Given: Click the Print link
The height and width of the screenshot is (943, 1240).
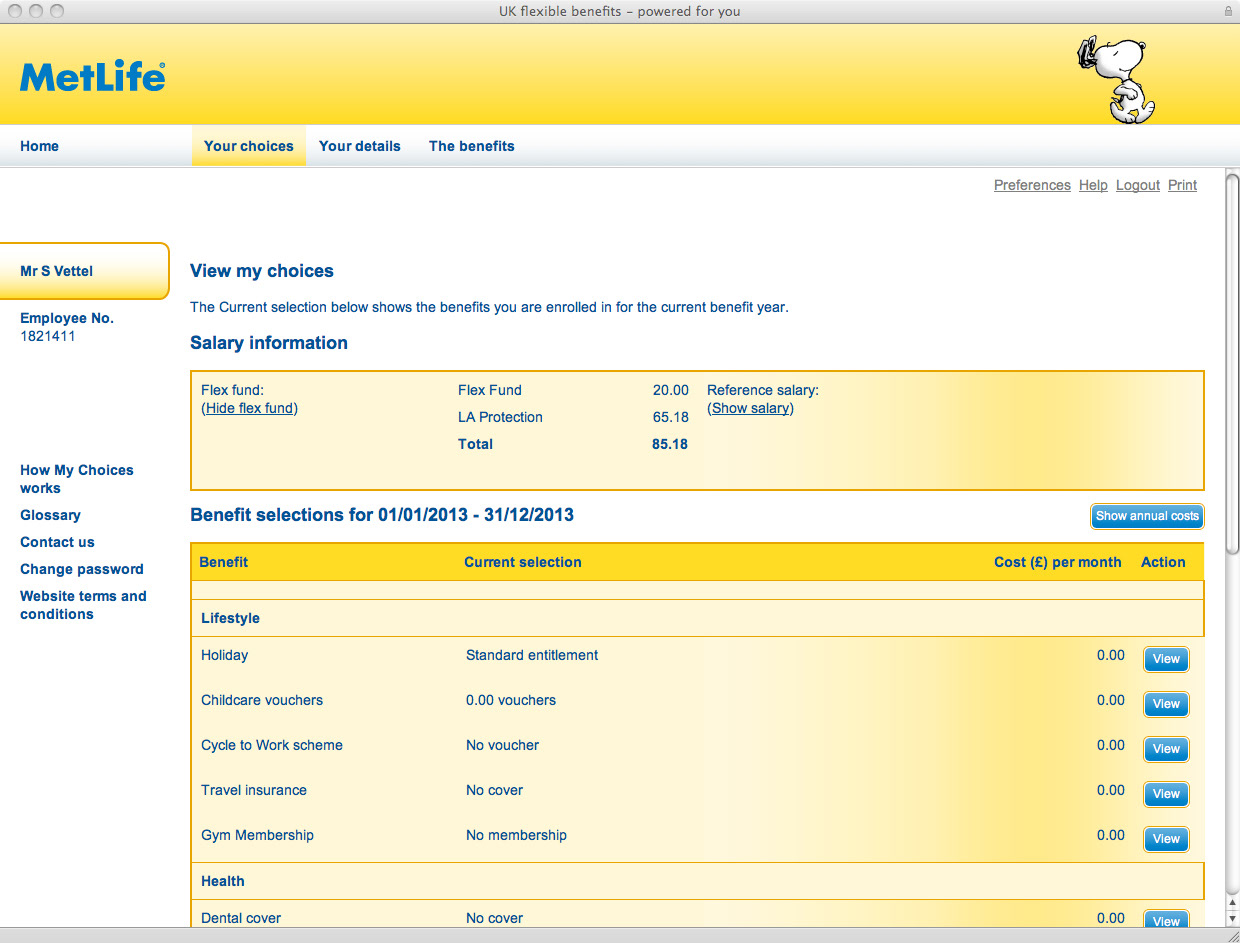Looking at the screenshot, I should pyautogui.click(x=1182, y=185).
